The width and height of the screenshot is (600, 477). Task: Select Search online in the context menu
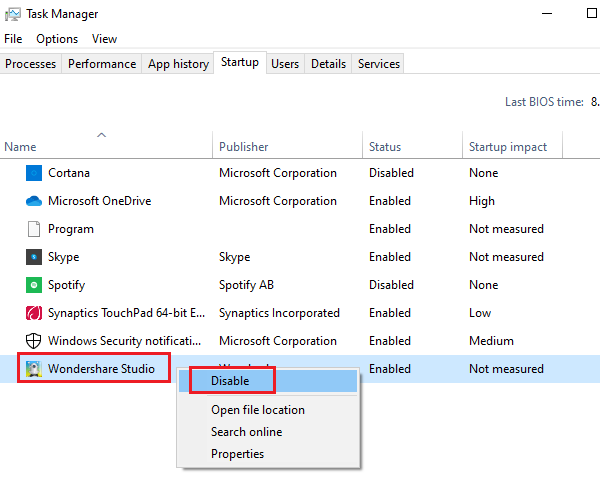pos(246,432)
